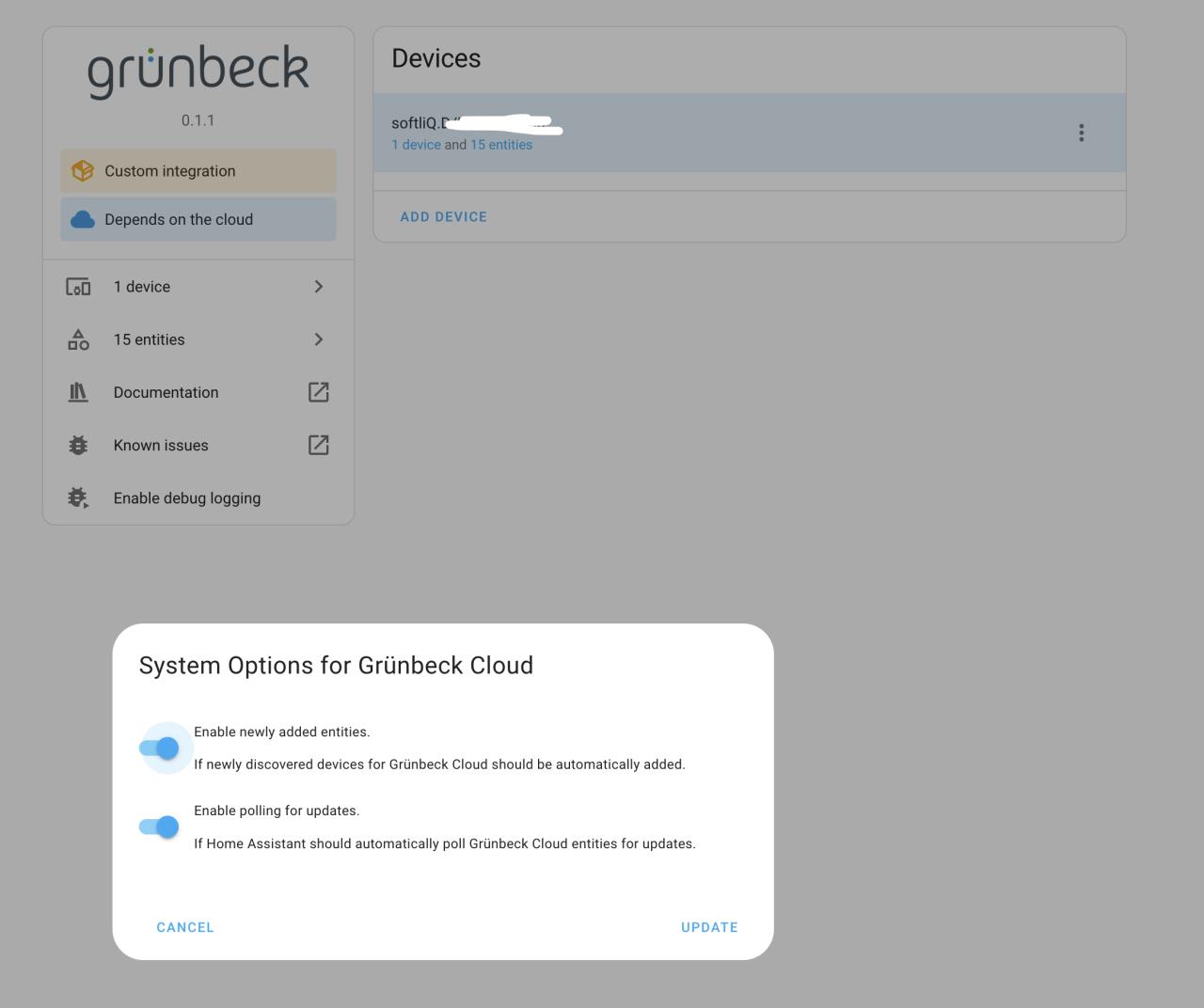Click the System Options for Grünbeck Cloud title
This screenshot has height=1008, width=1204.
[x=336, y=665]
